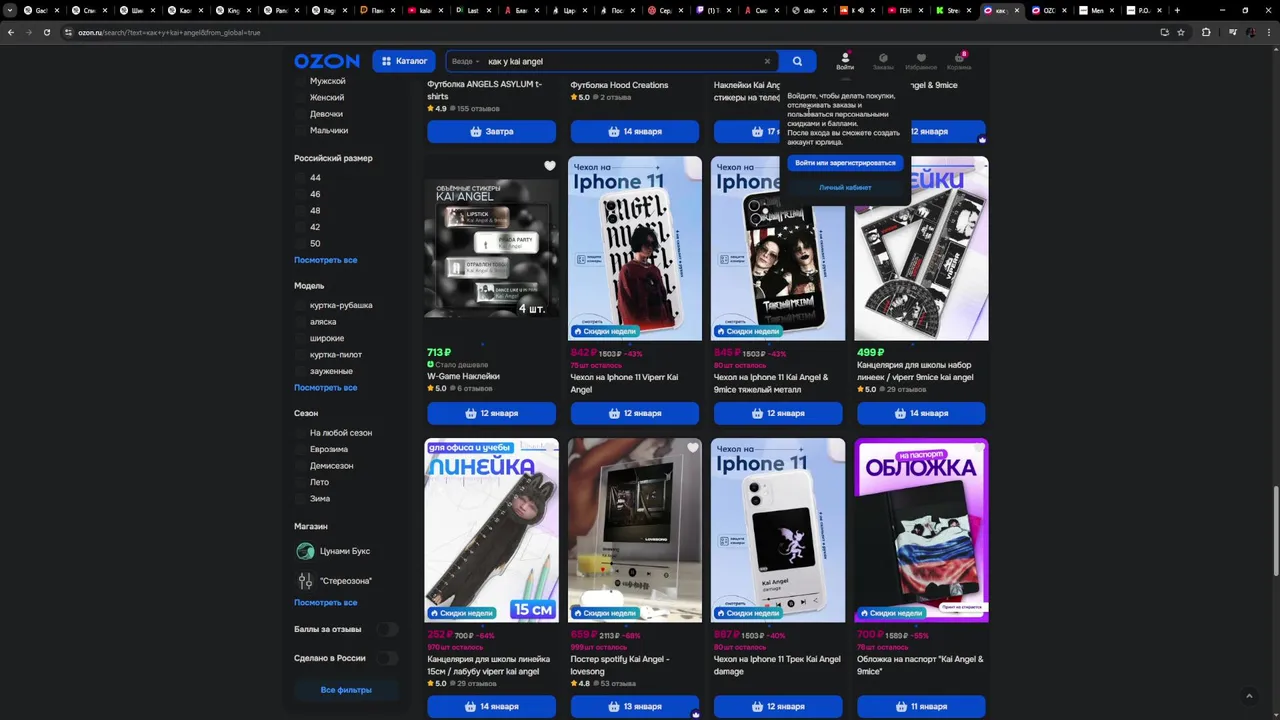Open title Чехол на Iphone 11 Viperr Kai Angel
Screen dimensions: 1280x720
coord(625,383)
